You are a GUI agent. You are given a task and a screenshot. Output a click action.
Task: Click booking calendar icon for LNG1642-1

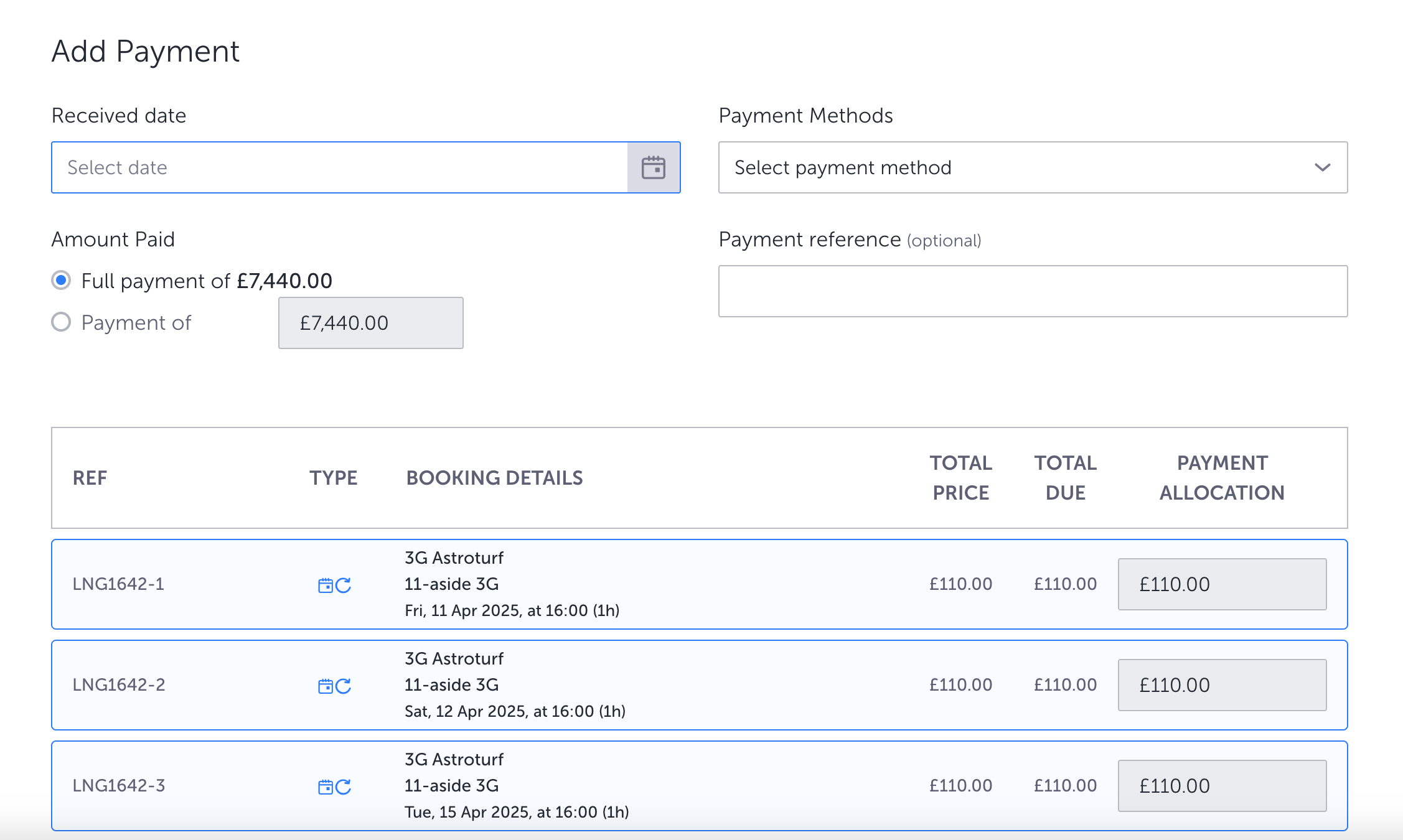(326, 586)
